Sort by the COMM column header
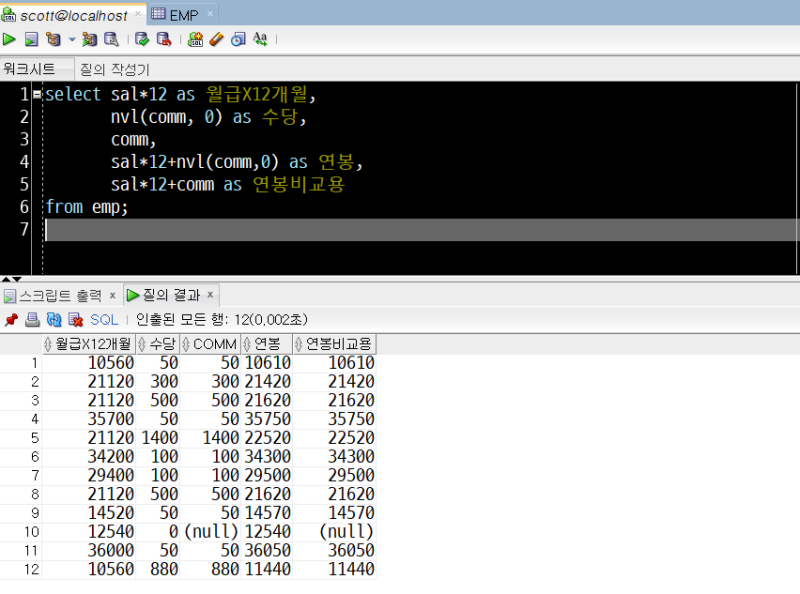Image resolution: width=800 pixels, height=594 pixels. [x=212, y=343]
